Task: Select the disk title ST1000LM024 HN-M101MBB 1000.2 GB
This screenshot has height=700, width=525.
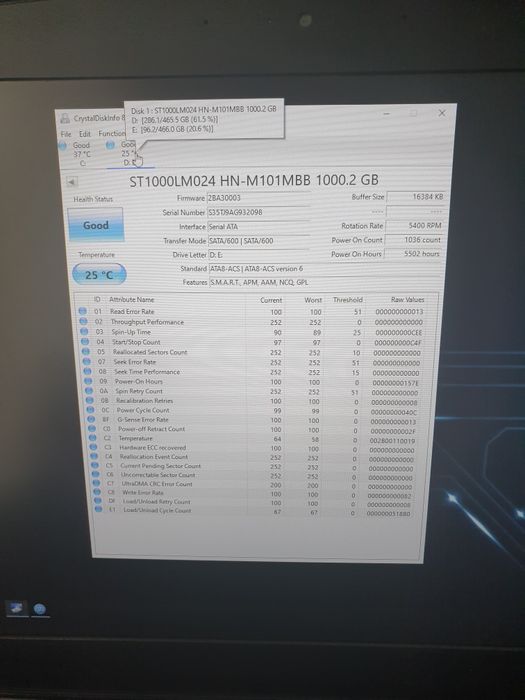Action: [254, 180]
